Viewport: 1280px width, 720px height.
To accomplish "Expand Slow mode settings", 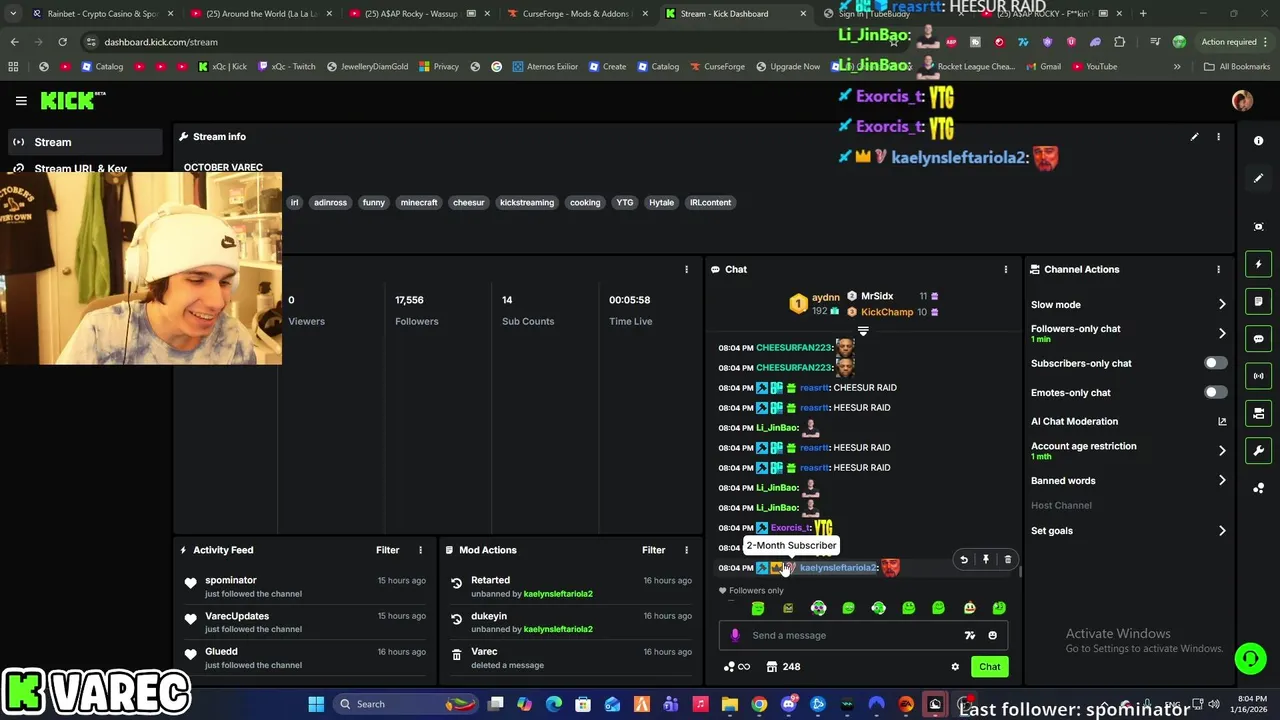I will [x=1128, y=304].
